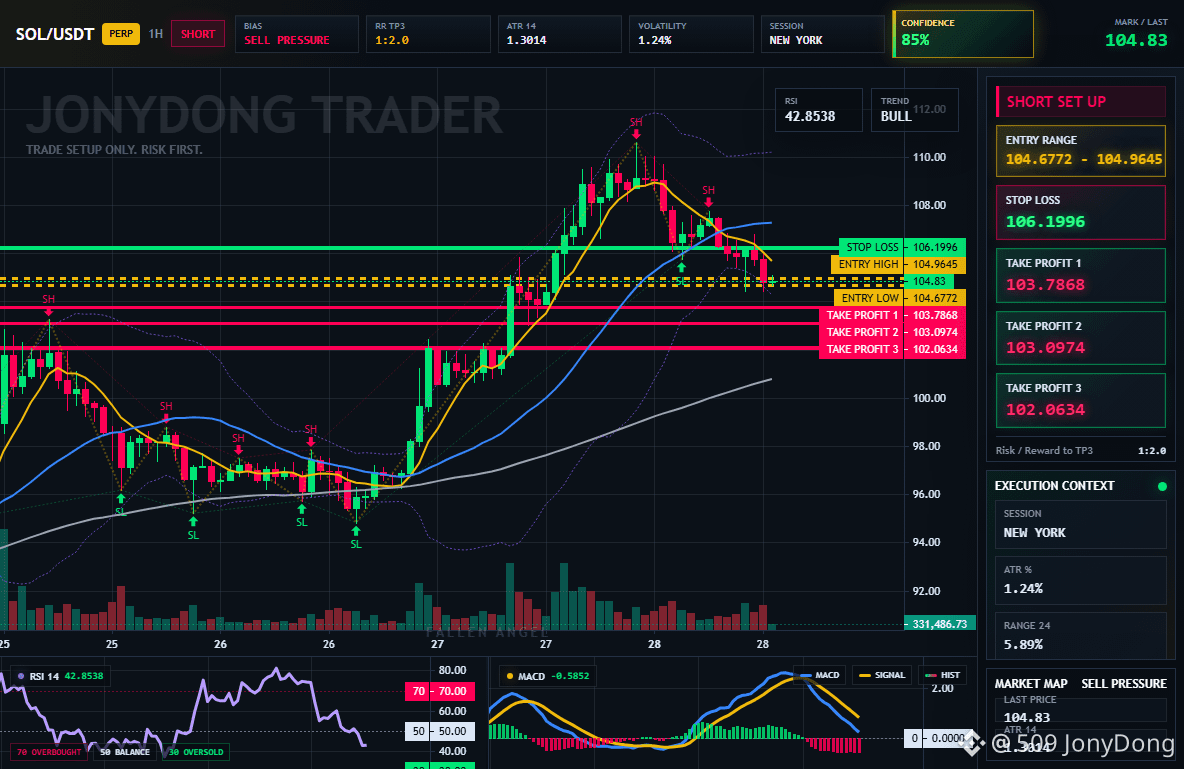Click the green status dot beside Execution Context
This screenshot has width=1184, height=769.
(x=1162, y=486)
